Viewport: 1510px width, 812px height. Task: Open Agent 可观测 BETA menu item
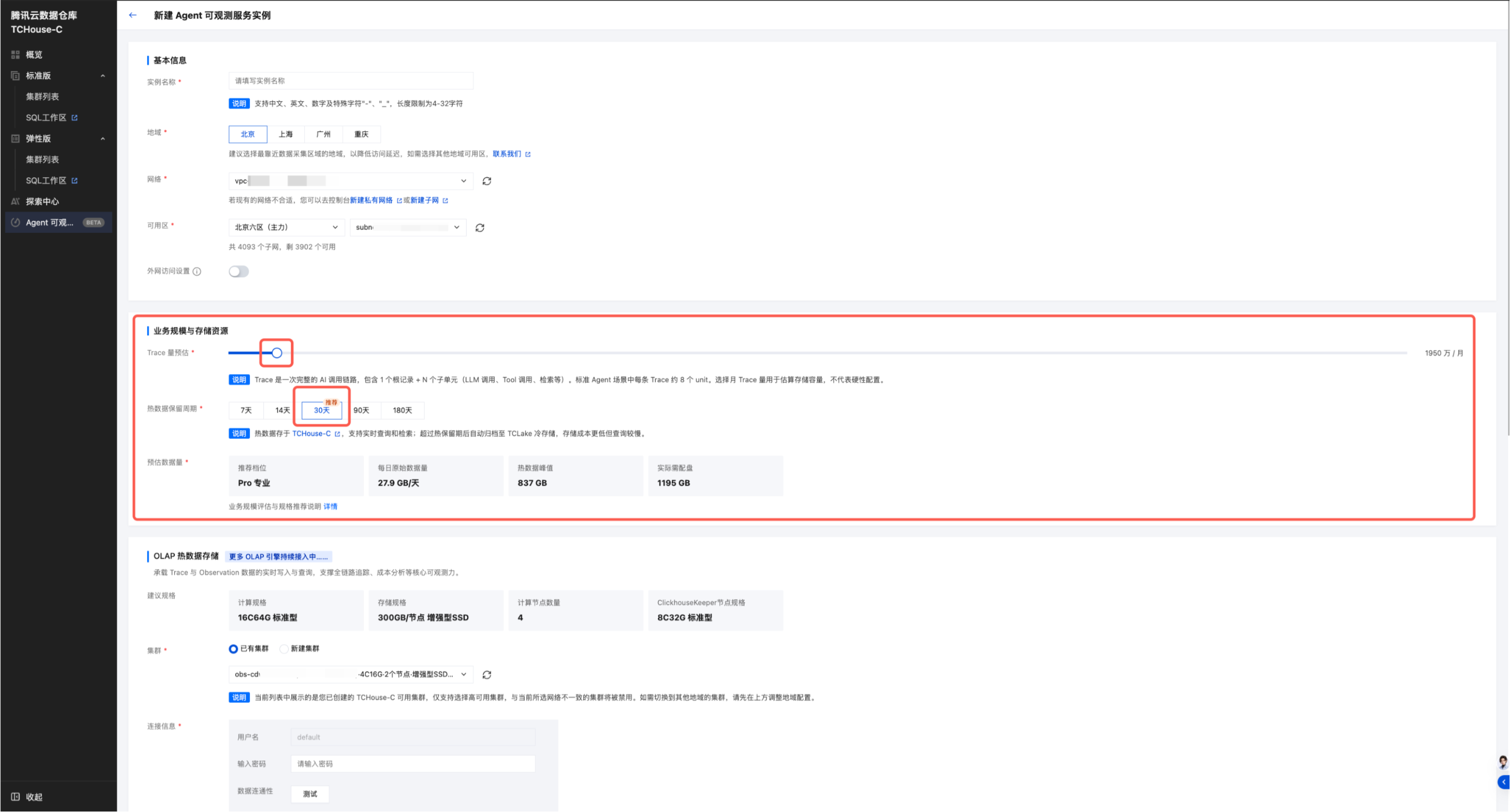[x=59, y=222]
